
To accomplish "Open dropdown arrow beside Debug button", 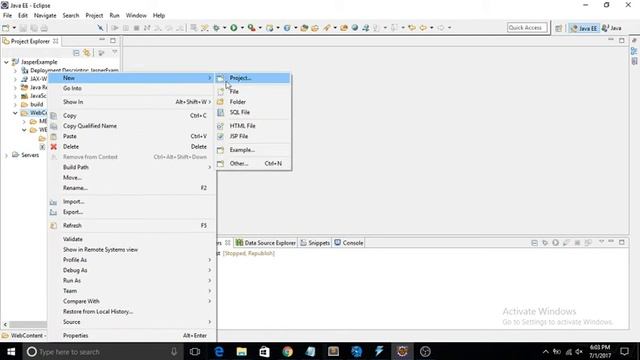I will pos(224,28).
